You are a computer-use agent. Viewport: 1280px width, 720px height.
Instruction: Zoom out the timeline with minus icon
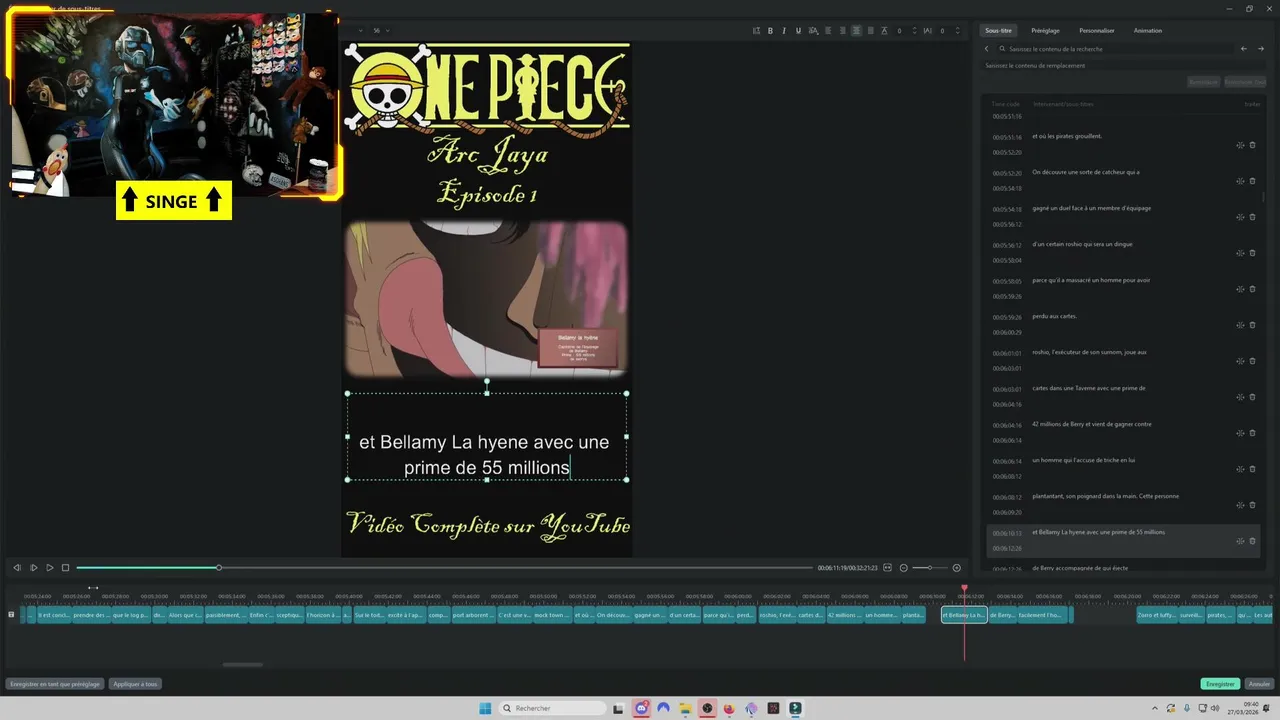pos(904,568)
